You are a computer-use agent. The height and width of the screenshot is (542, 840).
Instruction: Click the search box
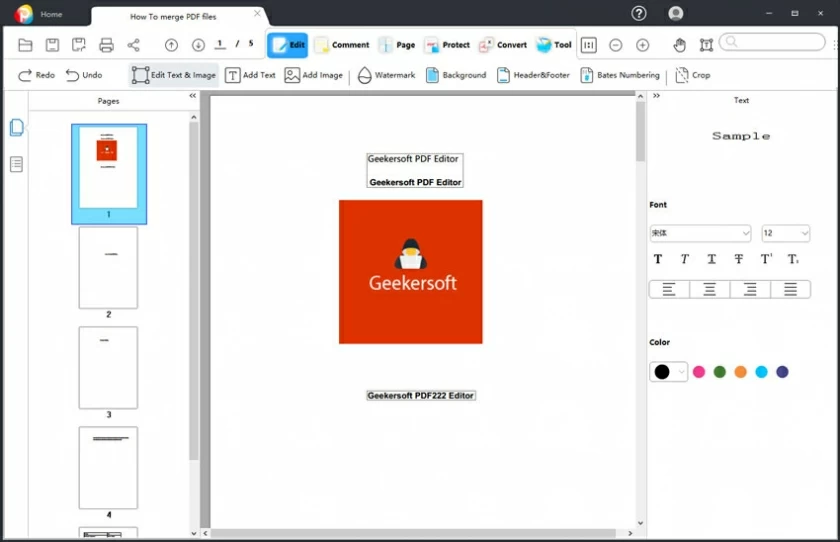pos(772,42)
